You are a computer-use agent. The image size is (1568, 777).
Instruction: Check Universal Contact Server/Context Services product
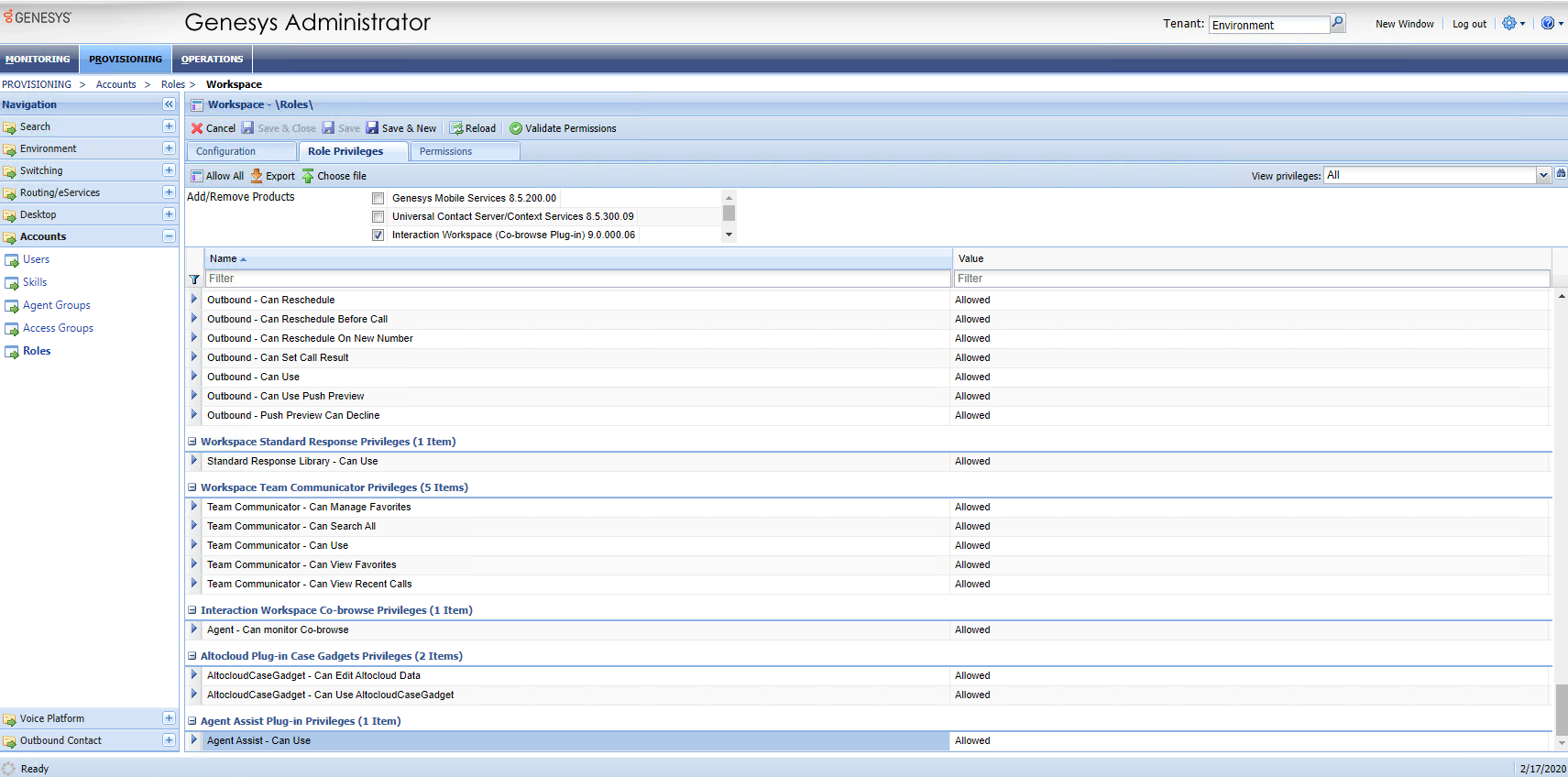pyautogui.click(x=378, y=216)
